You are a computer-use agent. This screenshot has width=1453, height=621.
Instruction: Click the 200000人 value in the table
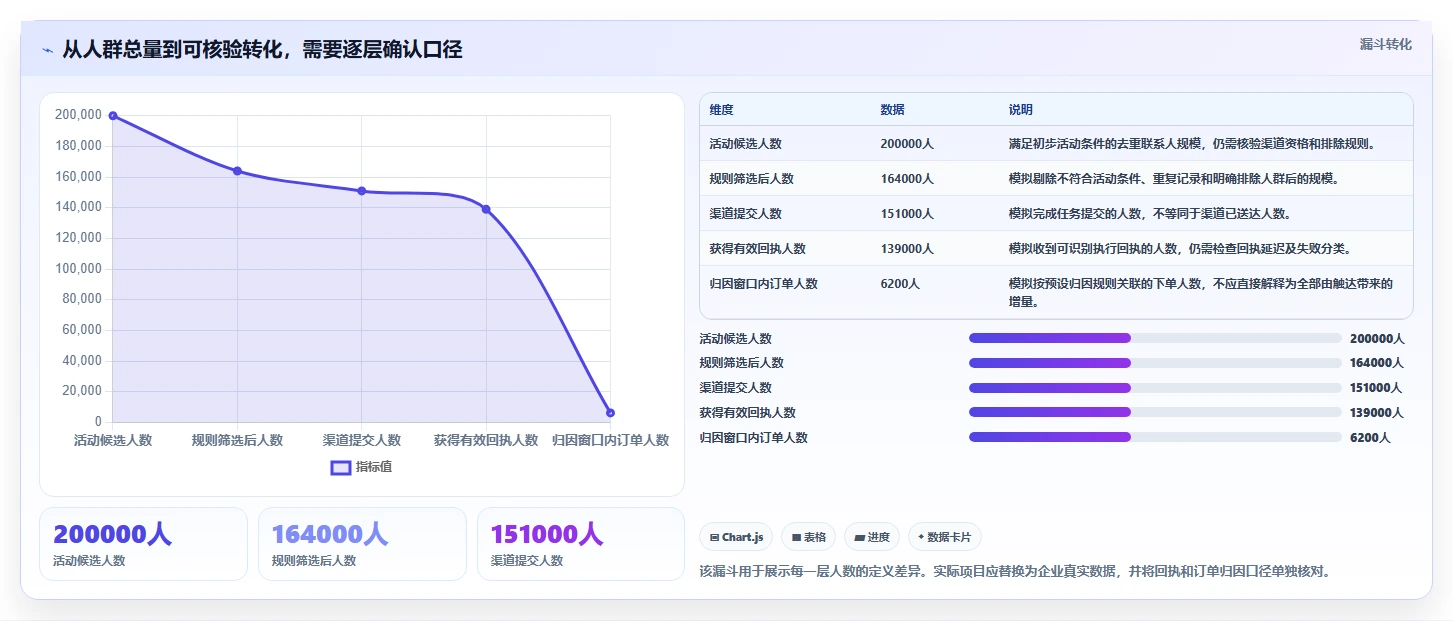907,144
